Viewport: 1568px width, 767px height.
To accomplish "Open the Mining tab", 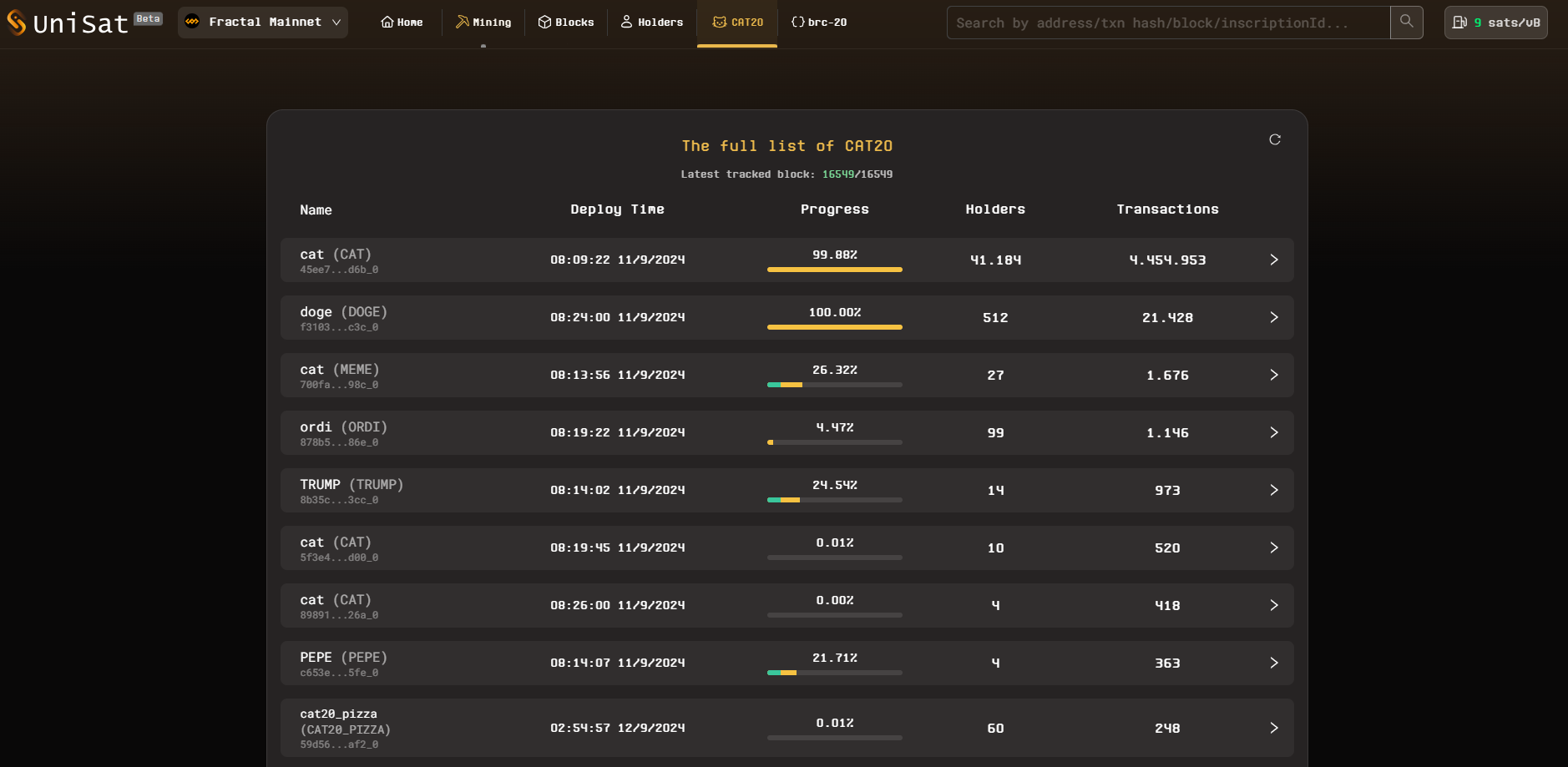I will pyautogui.click(x=483, y=23).
